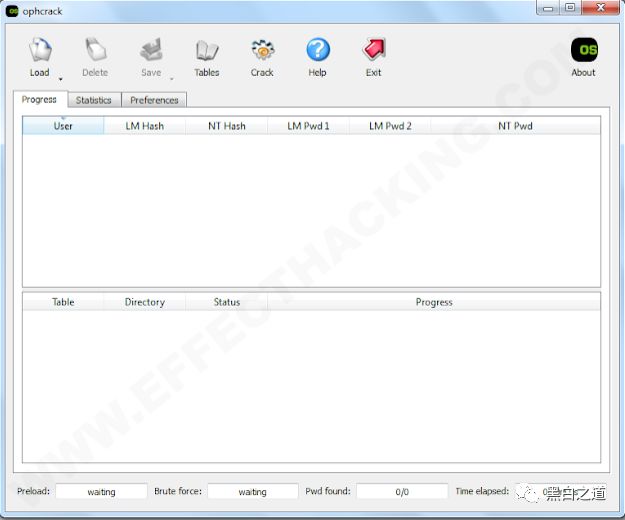Click the Brute force status field
This screenshot has width=625, height=520.
click(253, 492)
